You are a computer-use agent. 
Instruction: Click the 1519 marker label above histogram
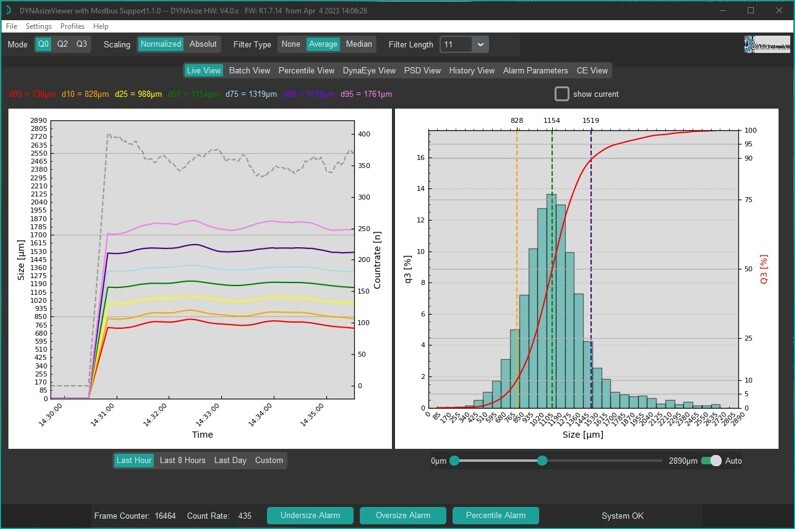591,121
